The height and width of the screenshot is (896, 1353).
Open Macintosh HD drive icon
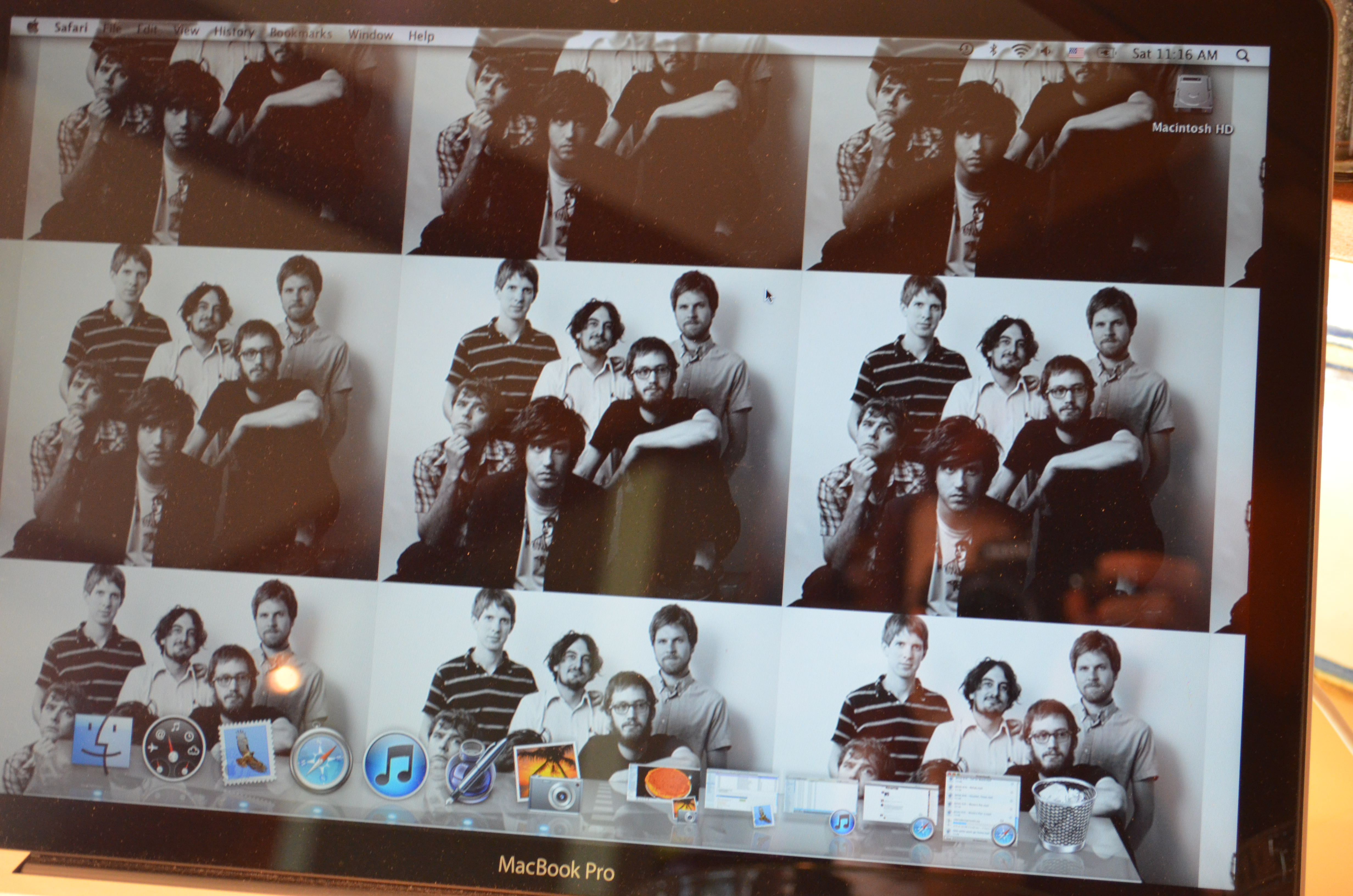click(1192, 94)
